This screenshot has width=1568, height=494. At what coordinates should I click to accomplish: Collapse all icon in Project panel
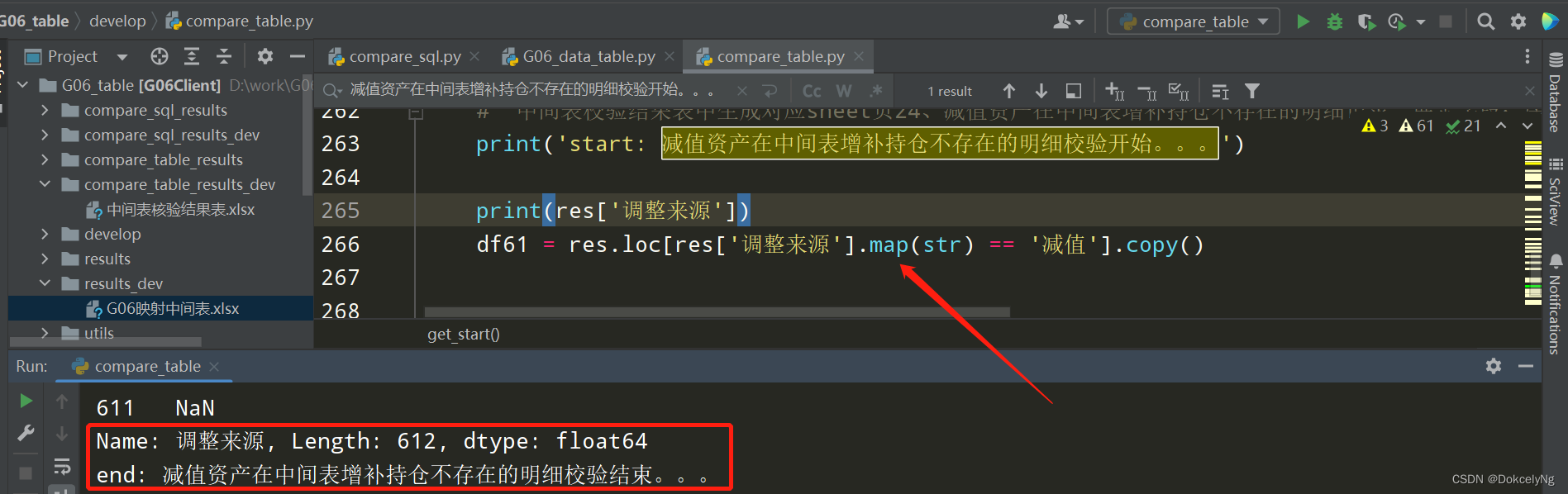(224, 56)
